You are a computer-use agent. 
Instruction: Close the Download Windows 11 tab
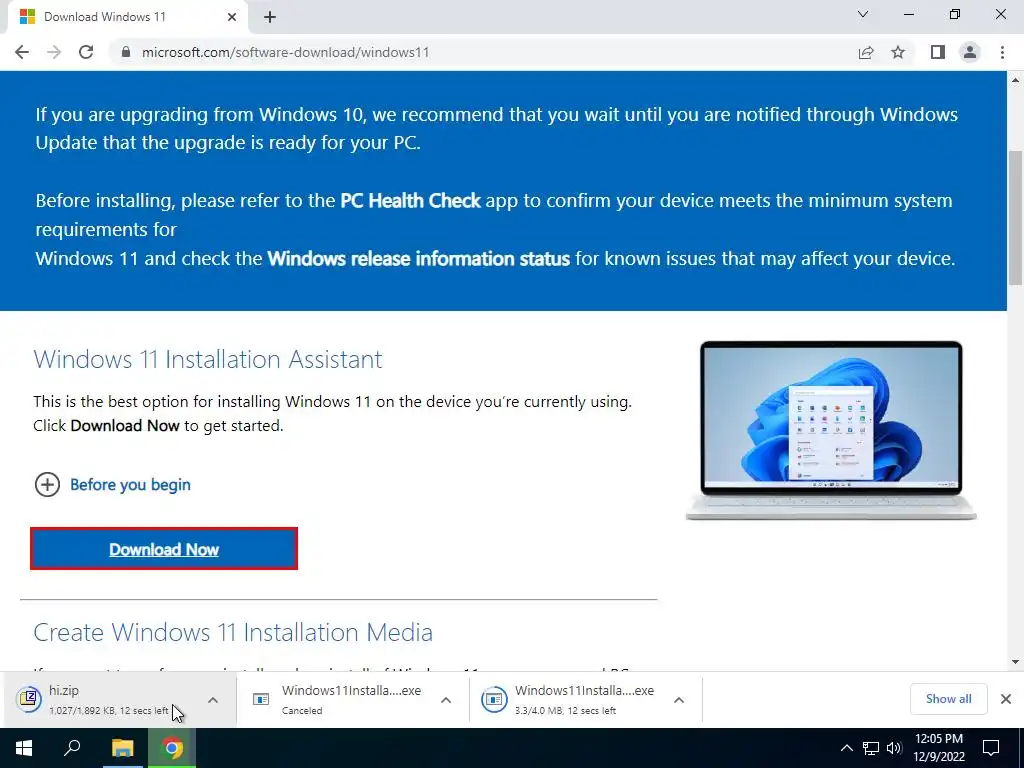pyautogui.click(x=232, y=17)
